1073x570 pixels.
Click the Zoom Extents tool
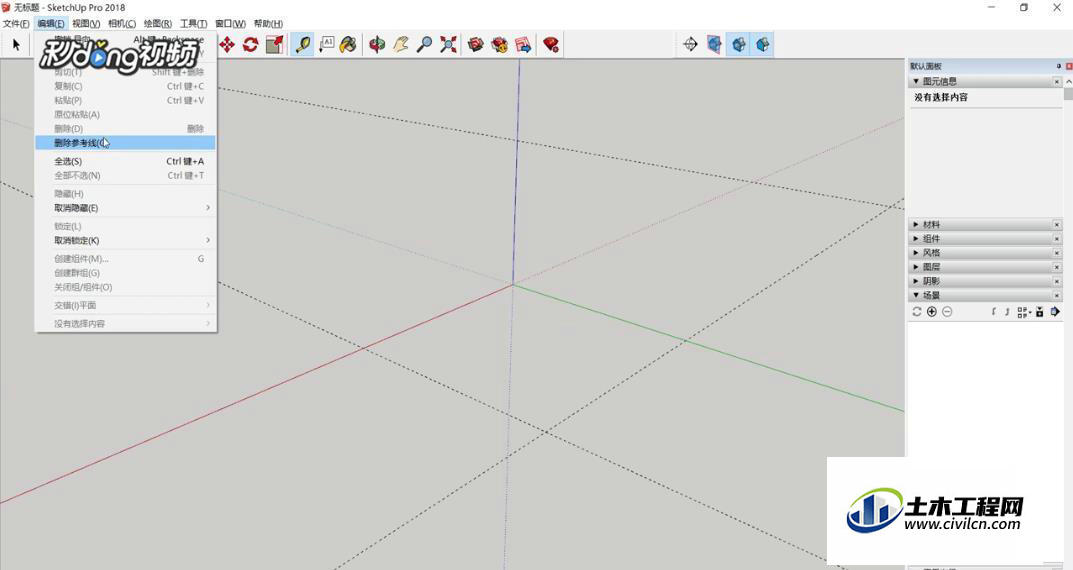coord(448,45)
